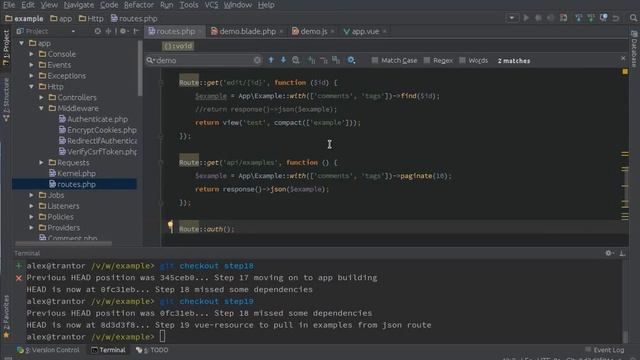Image resolution: width=640 pixels, height=360 pixels.
Task: Close terminal session red X icon
Action: (19, 278)
